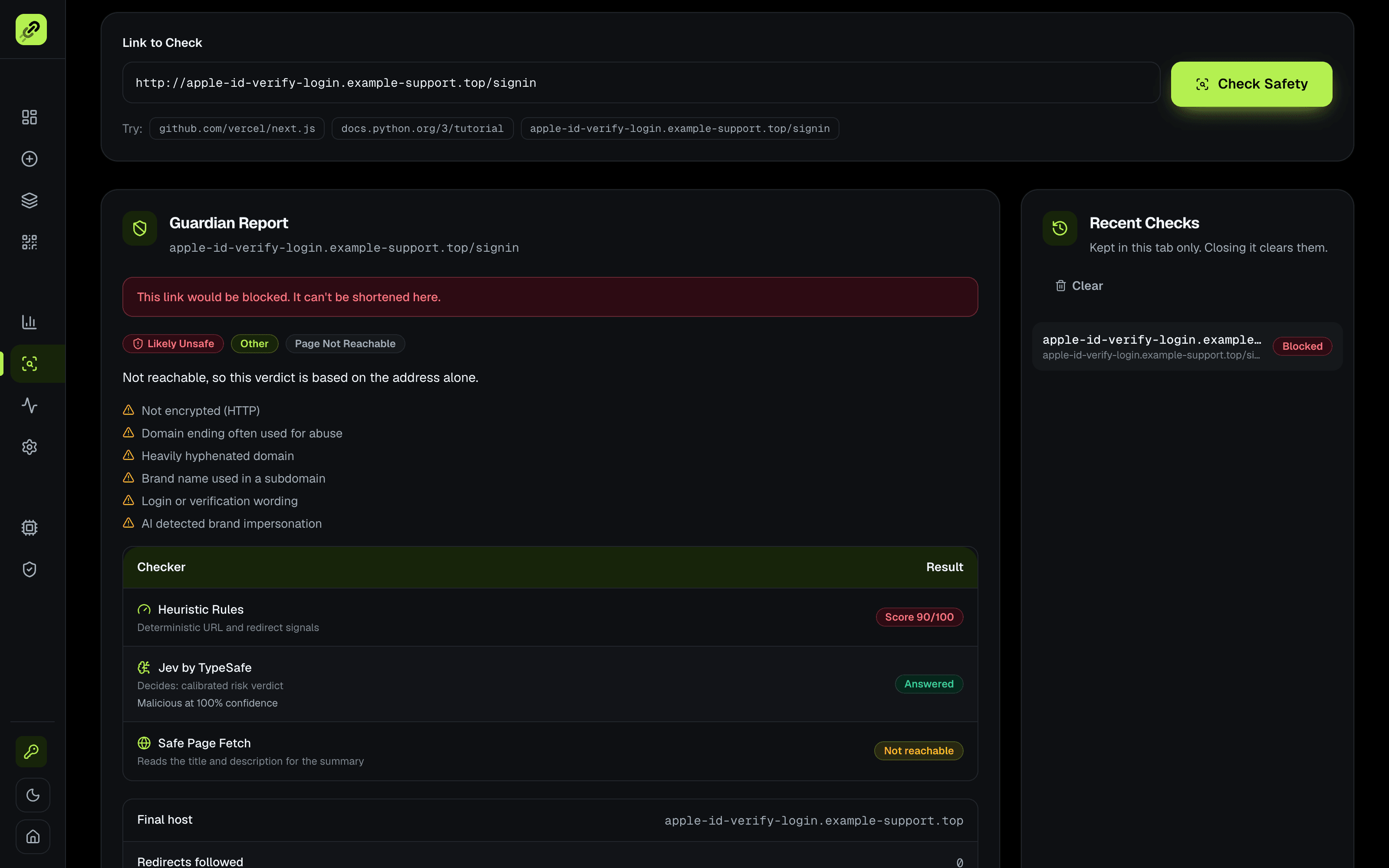The image size is (1389, 868).
Task: Click the key icon button in sidebar
Action: [31, 751]
